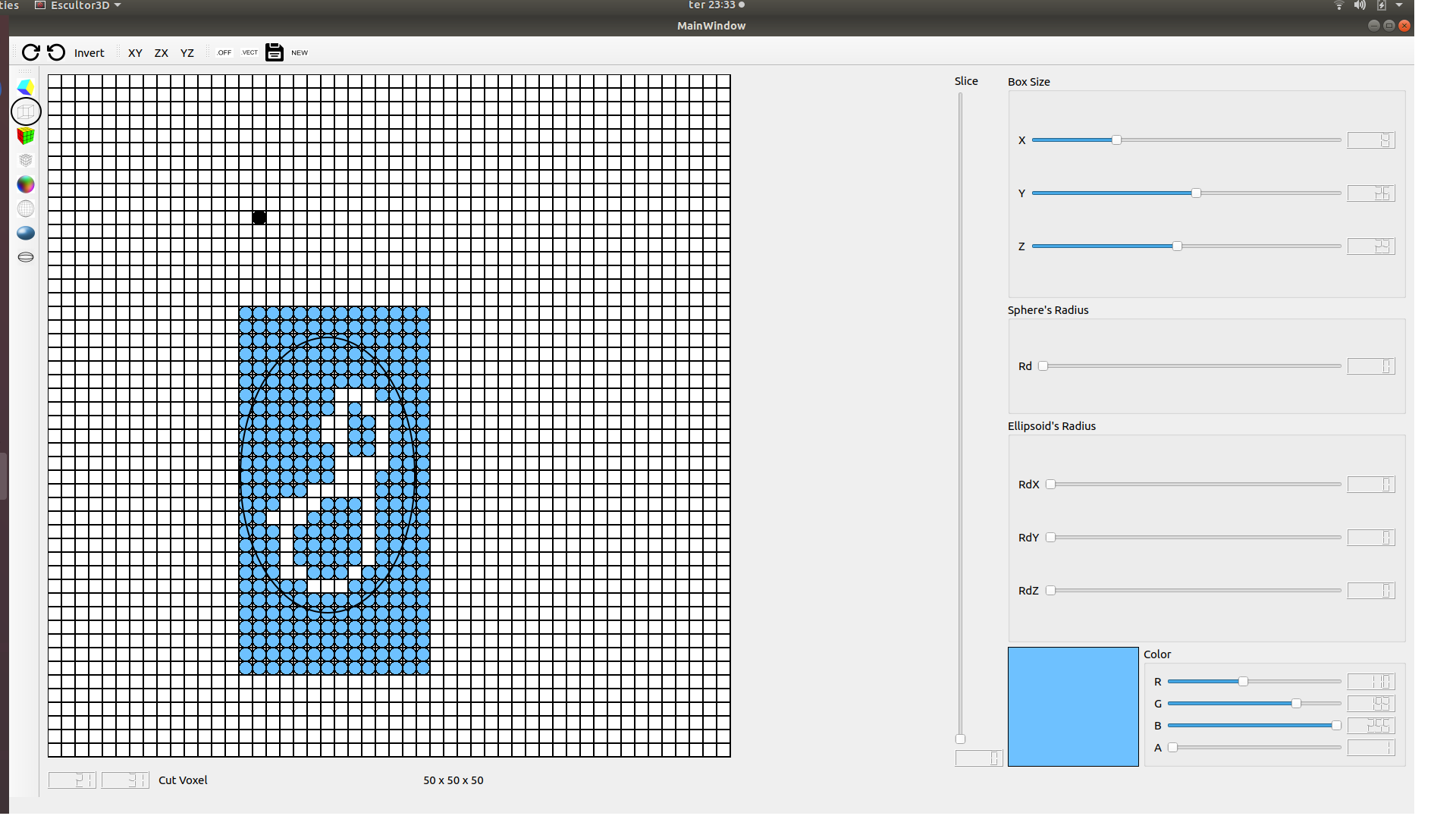Open the system sound indicator
This screenshot has height=819, width=1456.
click(x=1359, y=5)
